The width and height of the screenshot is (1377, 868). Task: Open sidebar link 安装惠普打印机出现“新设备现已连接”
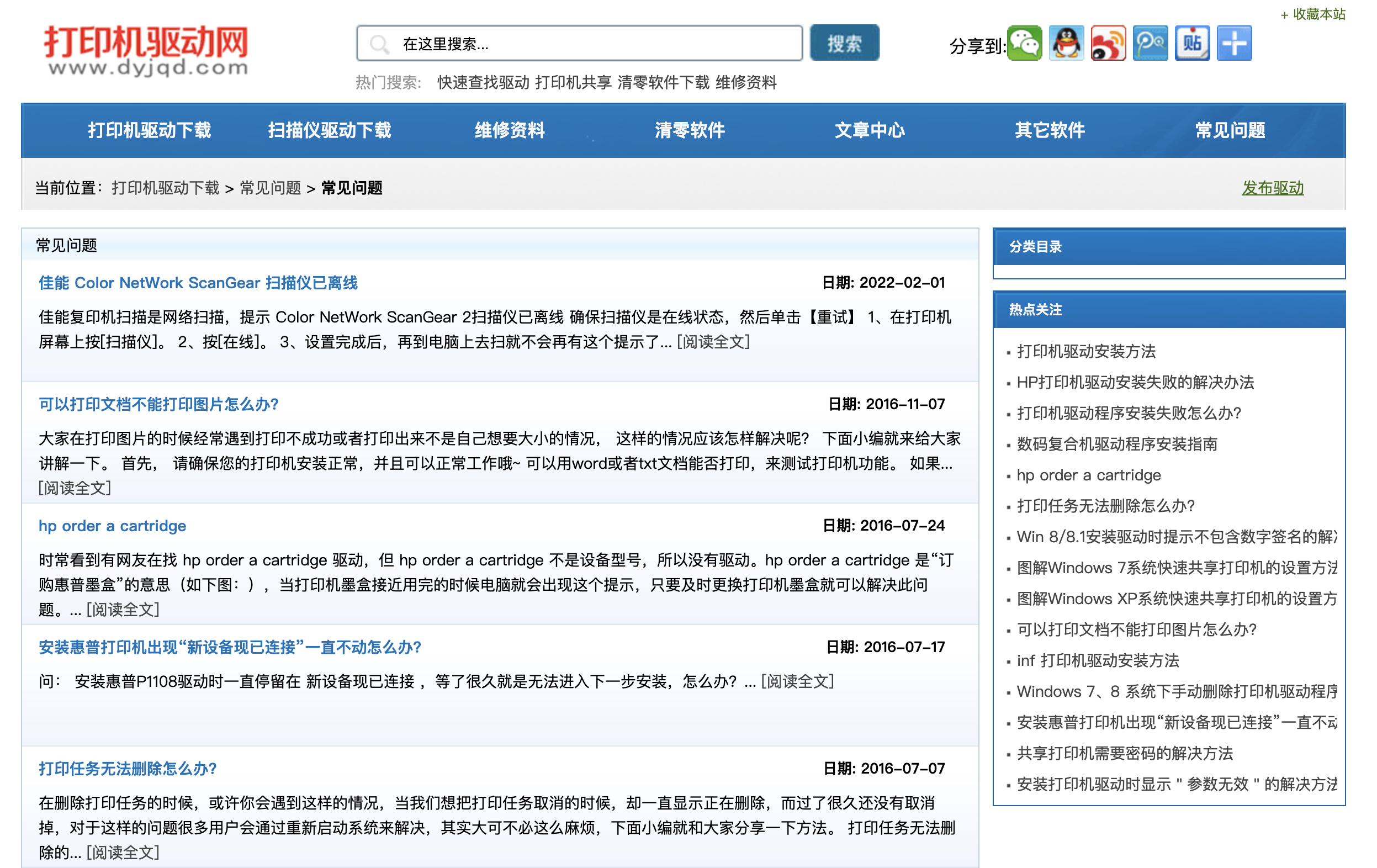[1177, 722]
